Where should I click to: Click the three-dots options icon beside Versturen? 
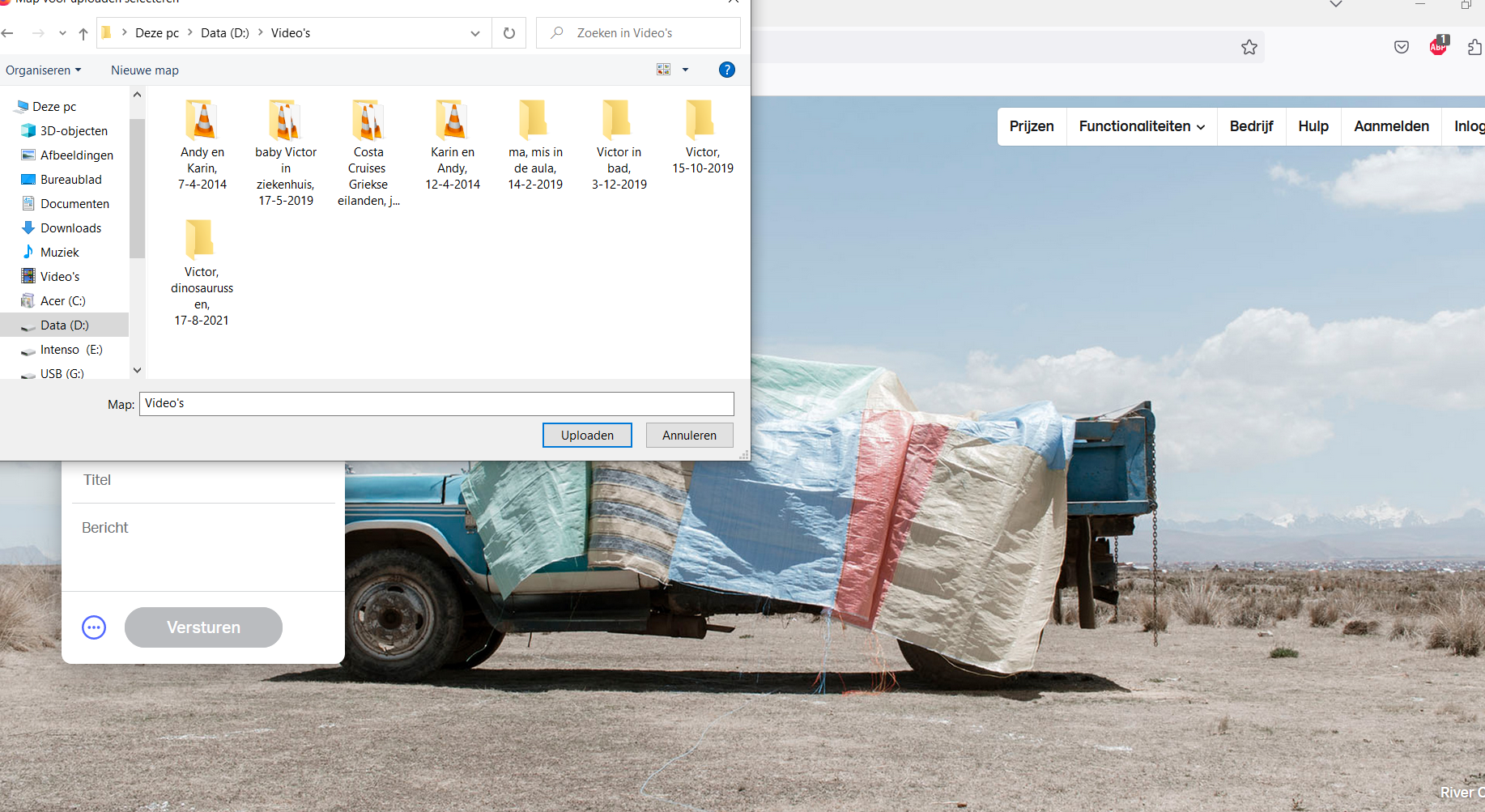click(x=94, y=627)
